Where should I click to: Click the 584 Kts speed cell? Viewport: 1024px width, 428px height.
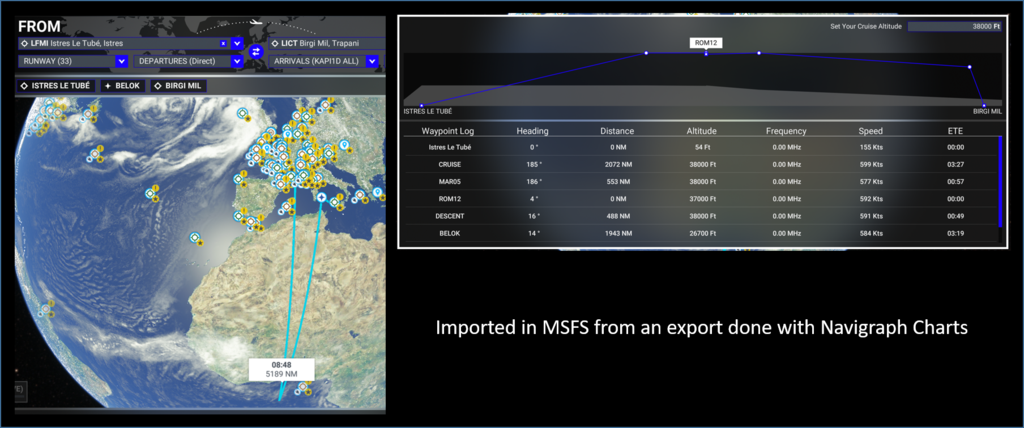tap(871, 233)
